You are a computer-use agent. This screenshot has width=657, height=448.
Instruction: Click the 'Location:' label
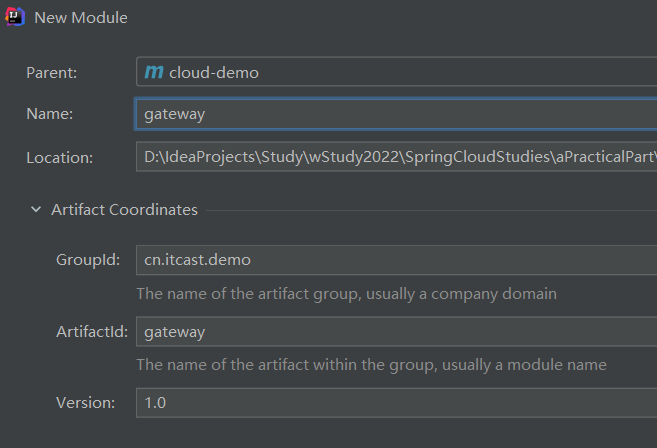point(59,158)
